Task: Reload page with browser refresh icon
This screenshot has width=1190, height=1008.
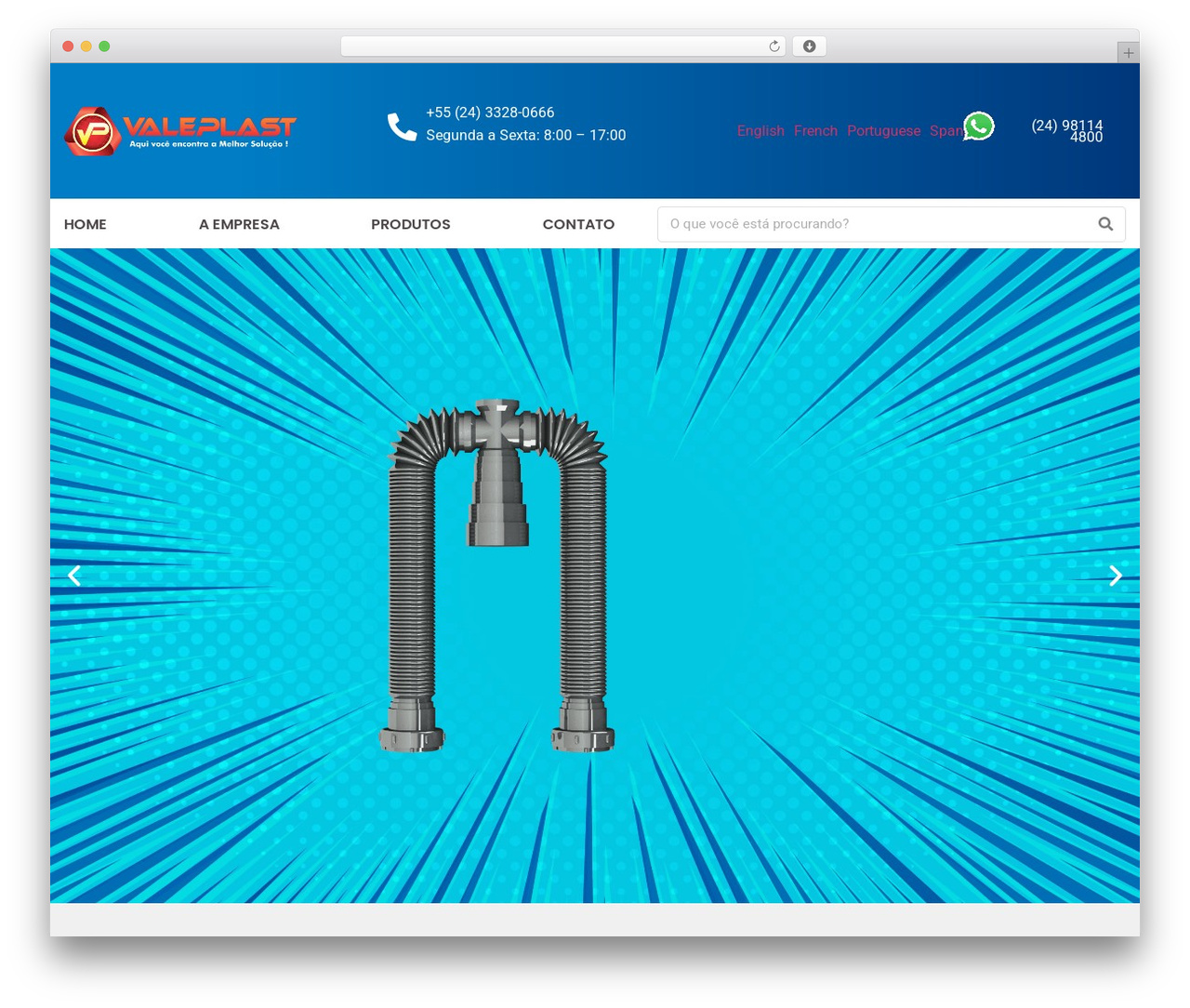Action: click(x=773, y=46)
